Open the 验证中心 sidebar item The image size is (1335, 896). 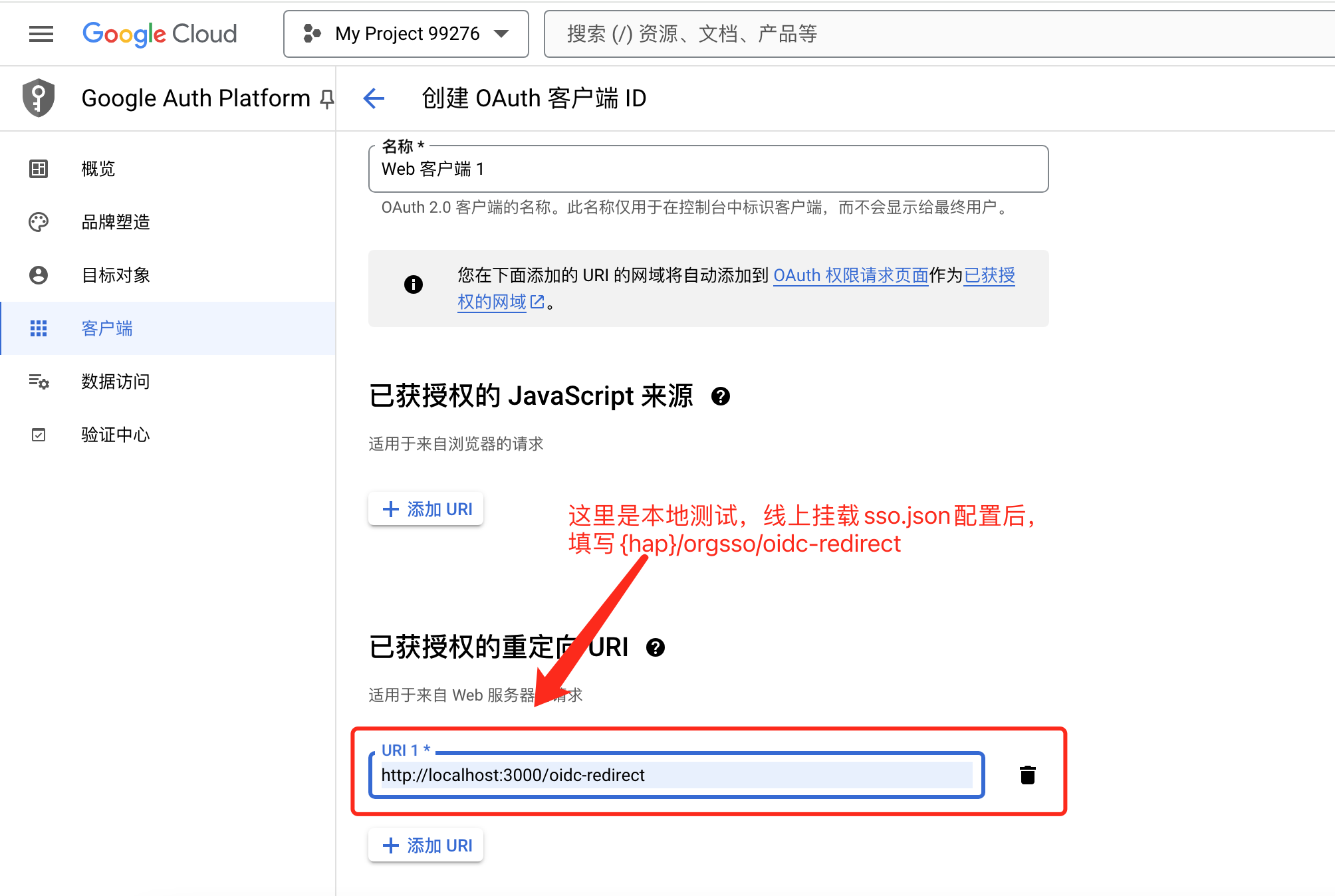coord(168,435)
